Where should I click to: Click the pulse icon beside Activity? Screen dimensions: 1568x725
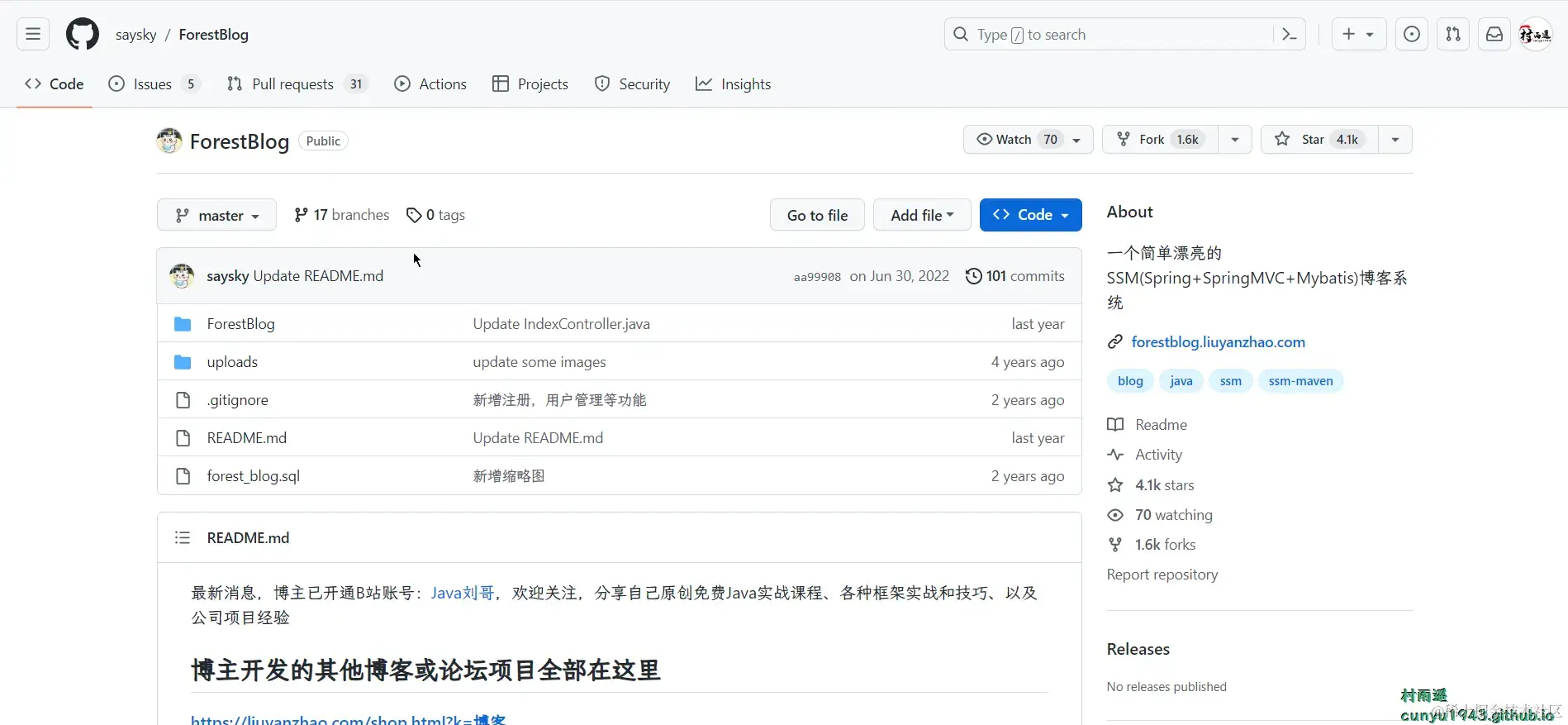coord(1115,455)
